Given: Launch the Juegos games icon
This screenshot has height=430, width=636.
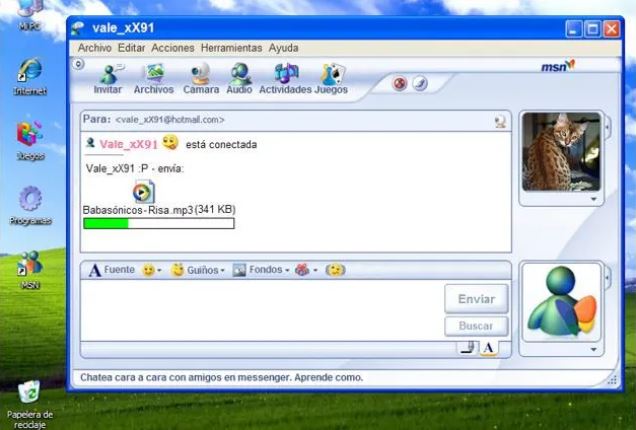Looking at the screenshot, I should pyautogui.click(x=331, y=79).
